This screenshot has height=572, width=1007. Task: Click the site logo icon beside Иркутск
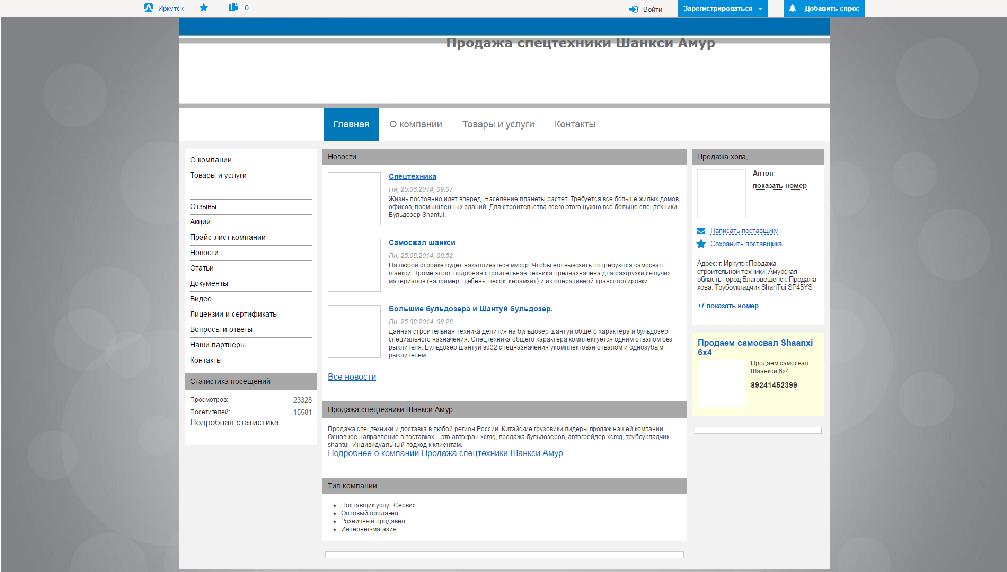click(x=148, y=8)
